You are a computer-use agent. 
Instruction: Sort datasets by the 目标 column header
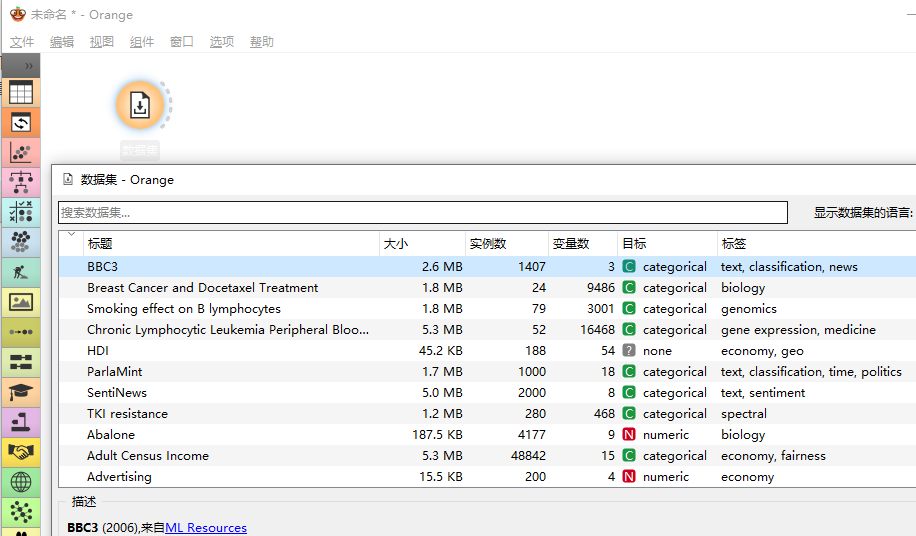coord(668,243)
